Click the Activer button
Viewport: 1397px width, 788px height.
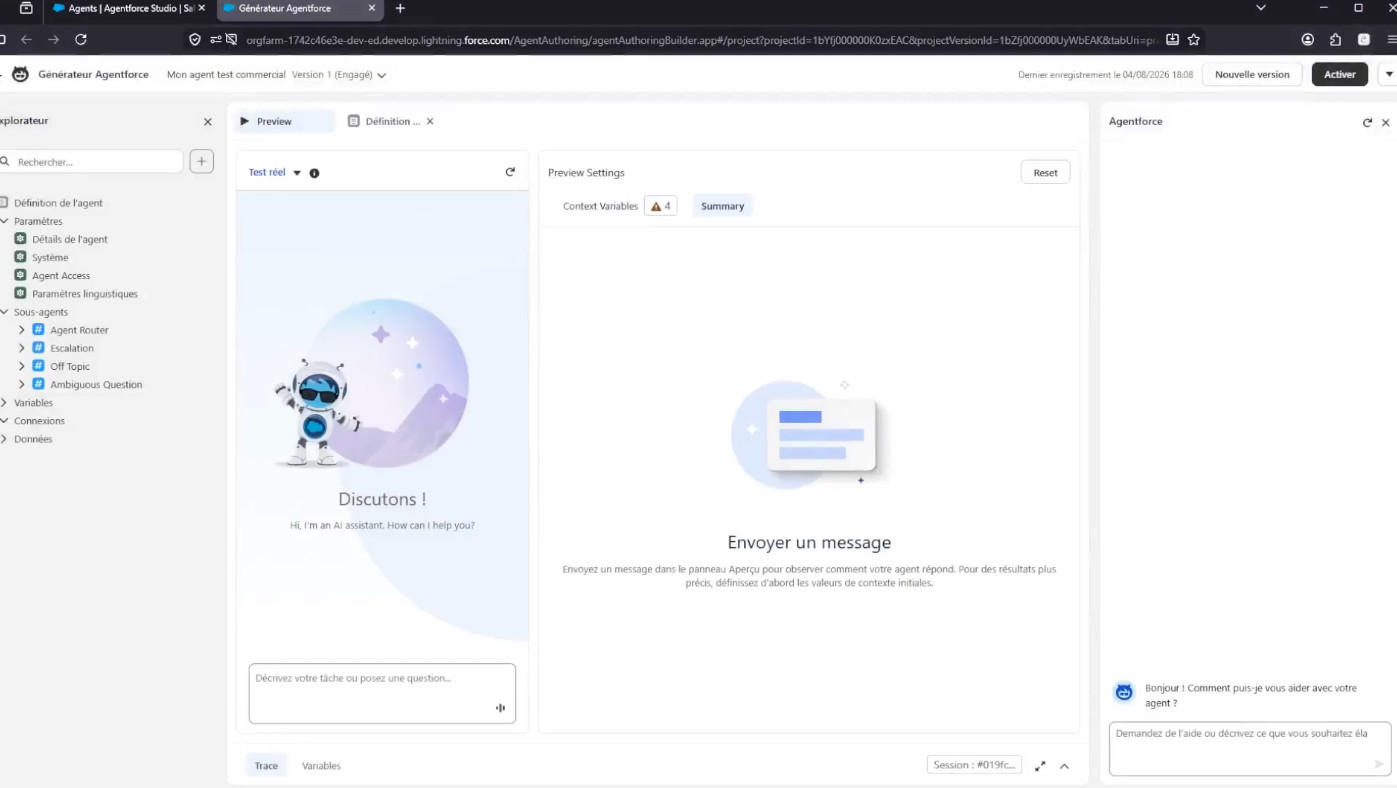coord(1340,74)
